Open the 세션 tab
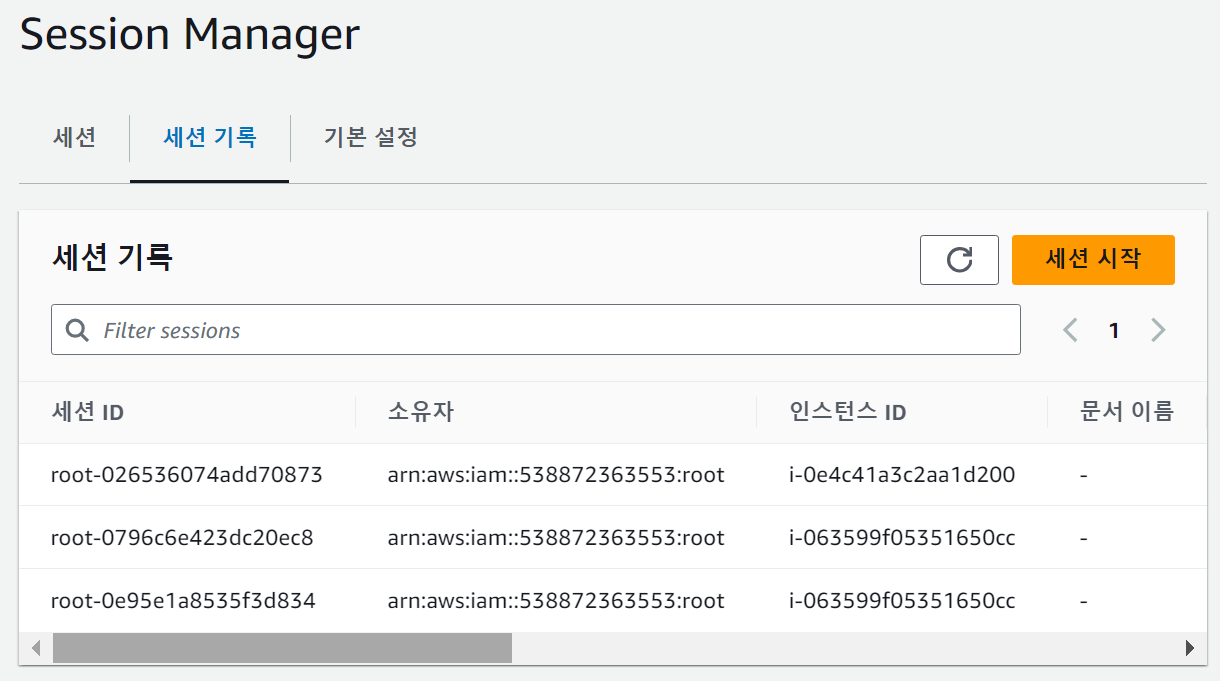1220x681 pixels. (x=74, y=138)
